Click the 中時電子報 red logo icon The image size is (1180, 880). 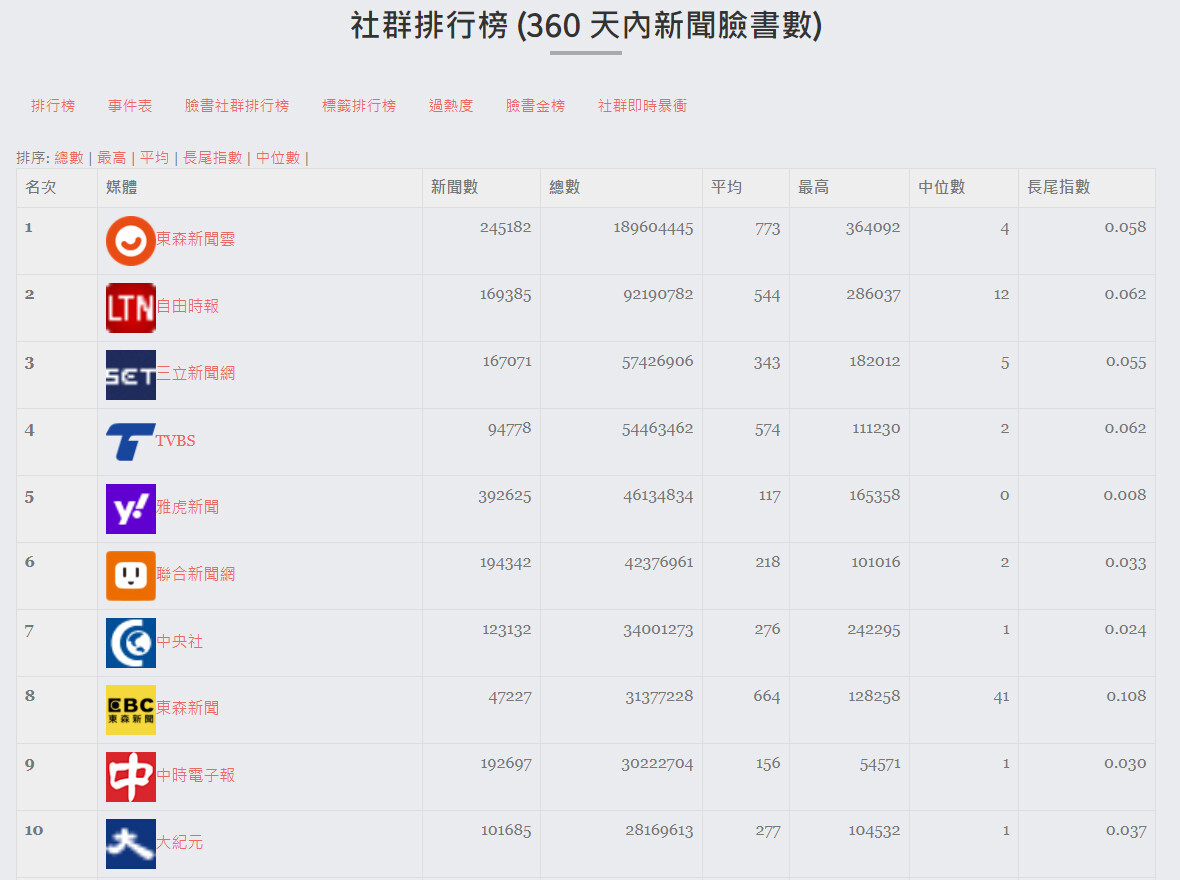(x=131, y=777)
